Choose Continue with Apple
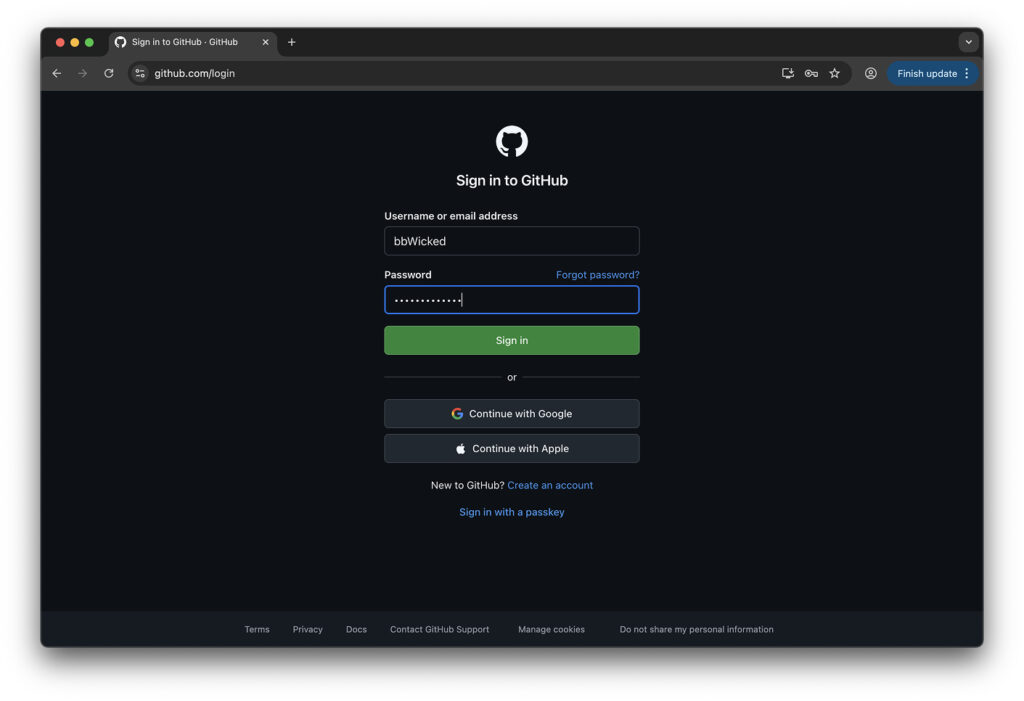This screenshot has height=701, width=1024. [511, 449]
